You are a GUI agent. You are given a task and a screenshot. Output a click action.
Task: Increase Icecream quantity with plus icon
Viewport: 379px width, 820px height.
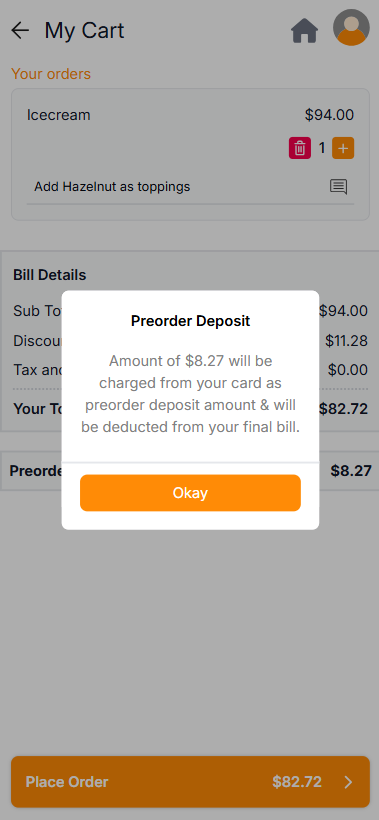click(343, 148)
